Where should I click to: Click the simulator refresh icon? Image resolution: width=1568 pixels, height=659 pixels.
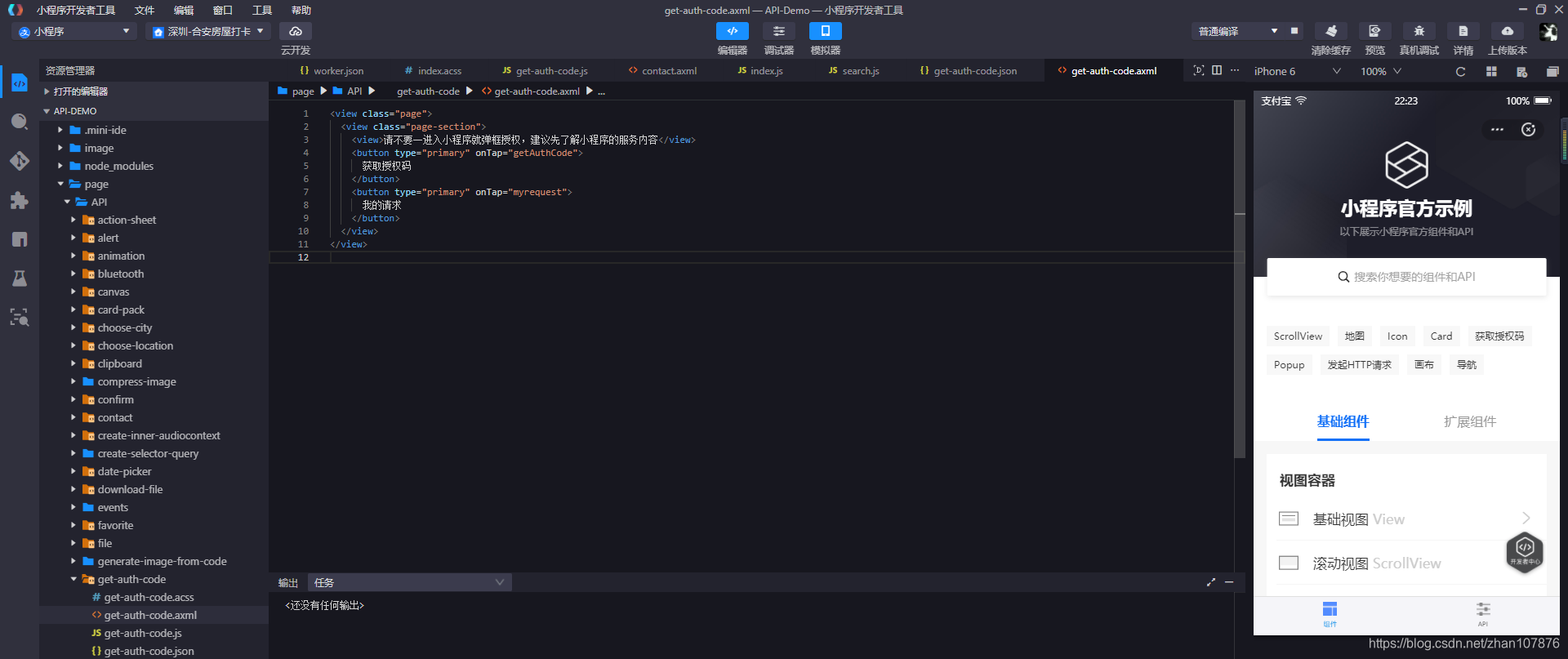1460,71
